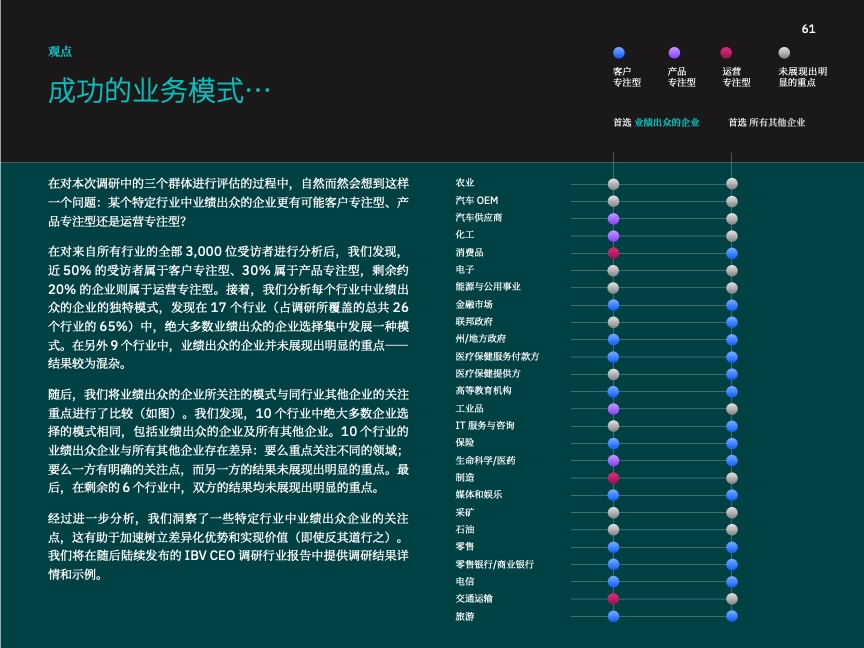Click the IT 服务与咨询 row label
The height and width of the screenshot is (648, 864).
click(x=485, y=425)
